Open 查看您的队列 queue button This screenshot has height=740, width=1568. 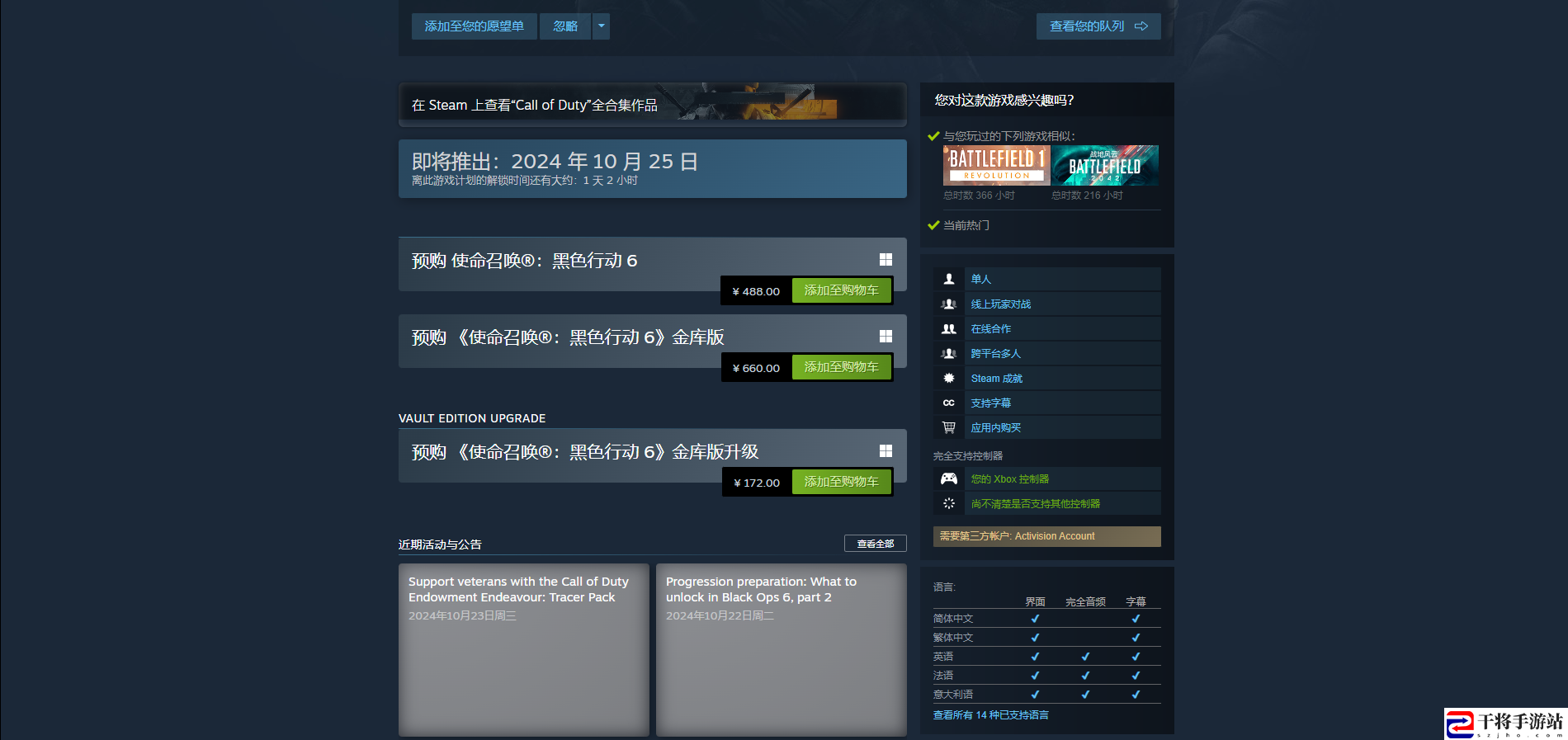point(1098,26)
